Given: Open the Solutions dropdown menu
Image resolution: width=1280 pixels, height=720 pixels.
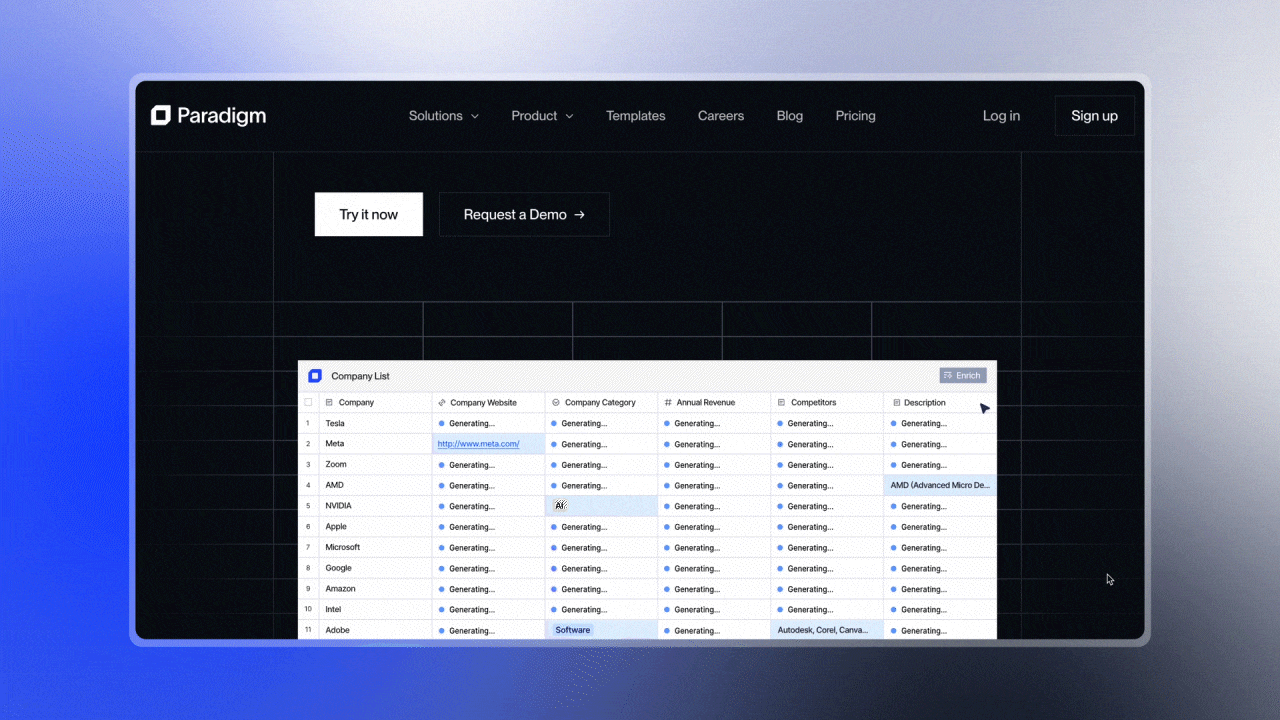Looking at the screenshot, I should (x=443, y=115).
